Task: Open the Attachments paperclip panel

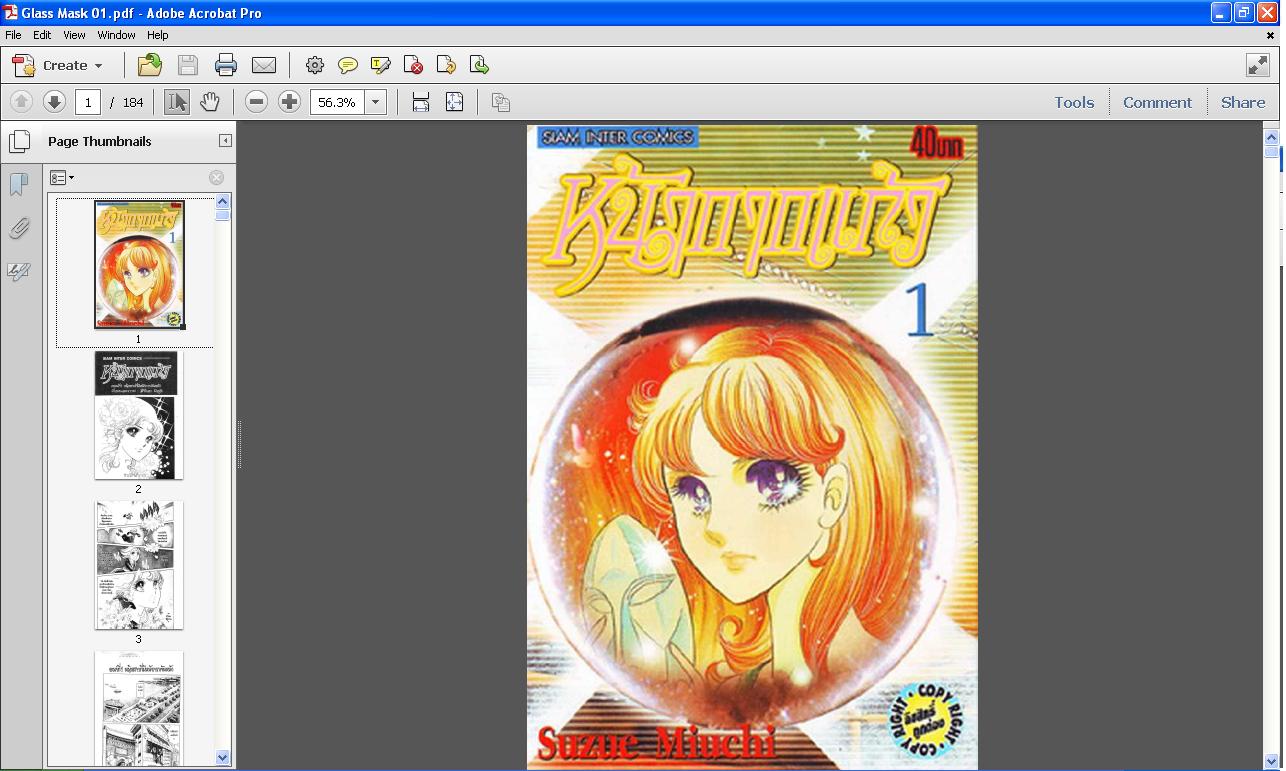Action: pos(18,228)
